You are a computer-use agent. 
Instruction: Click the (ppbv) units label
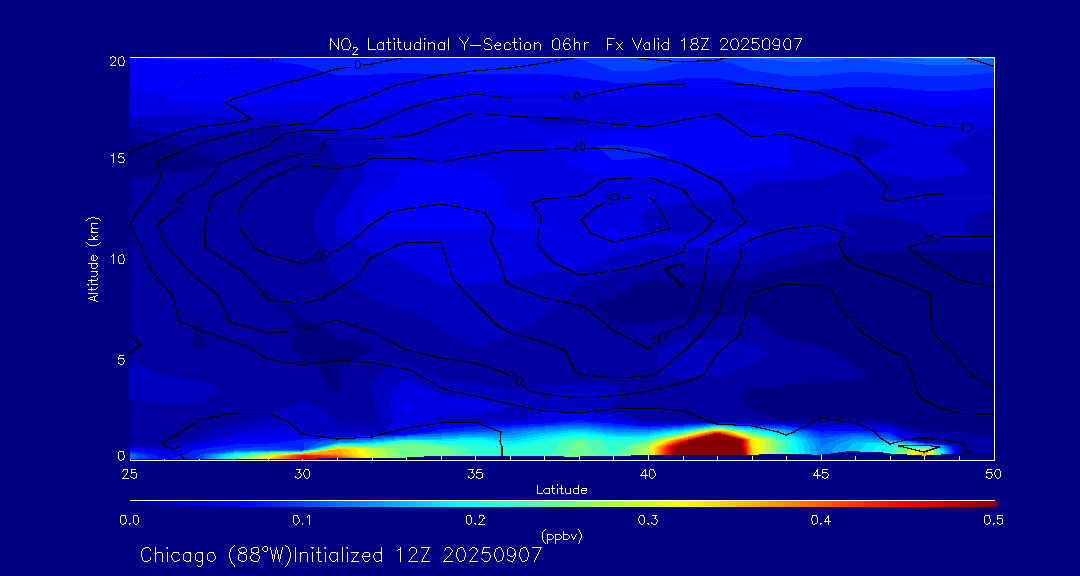[x=561, y=536]
